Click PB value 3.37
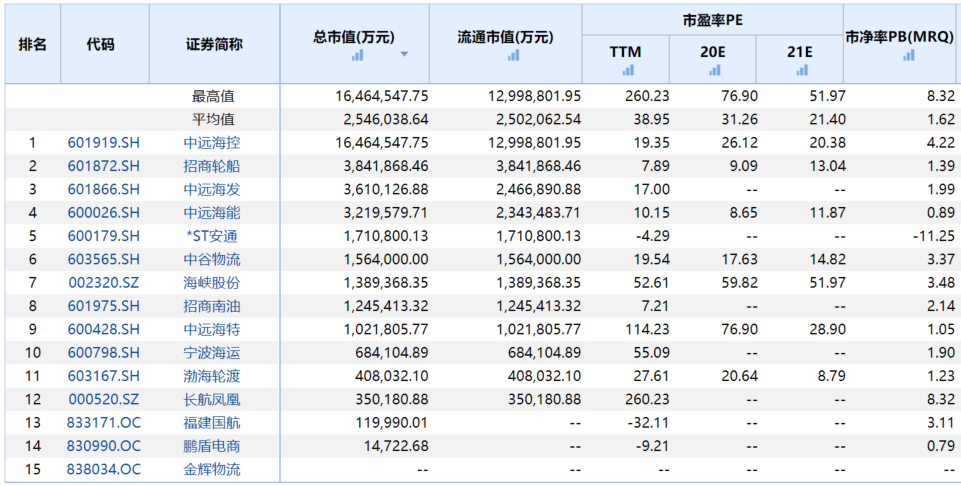This screenshot has width=961, height=486. [x=940, y=259]
